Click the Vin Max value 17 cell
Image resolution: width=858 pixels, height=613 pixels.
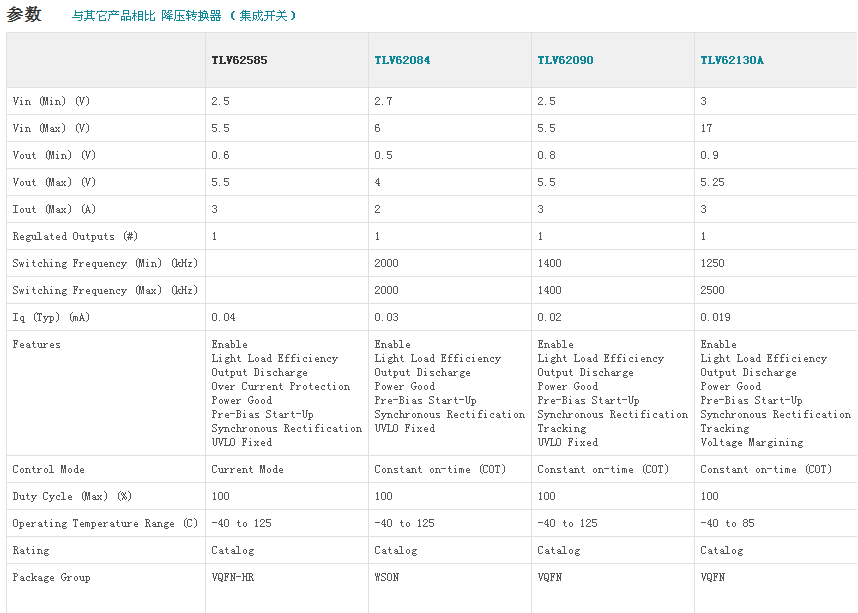[x=706, y=128]
